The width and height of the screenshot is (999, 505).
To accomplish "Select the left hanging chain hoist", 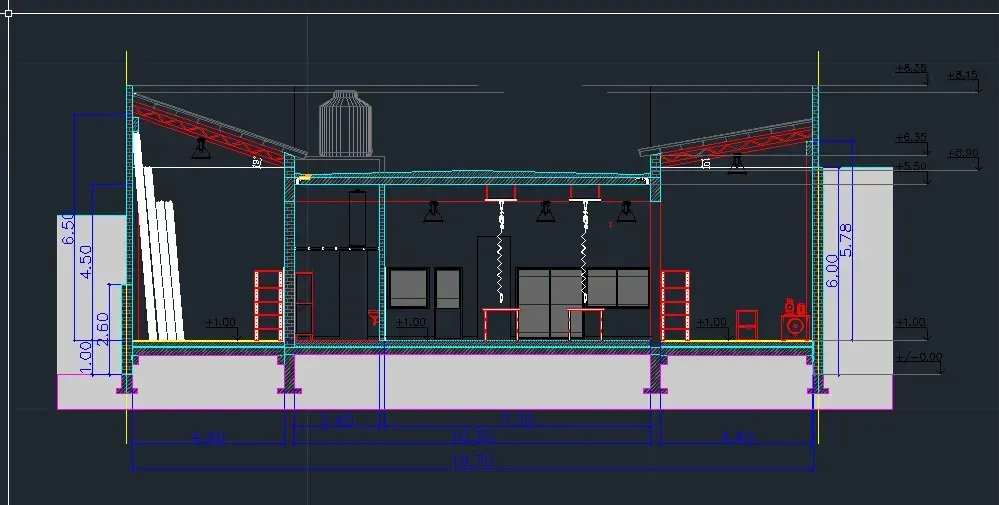I will tap(501, 250).
